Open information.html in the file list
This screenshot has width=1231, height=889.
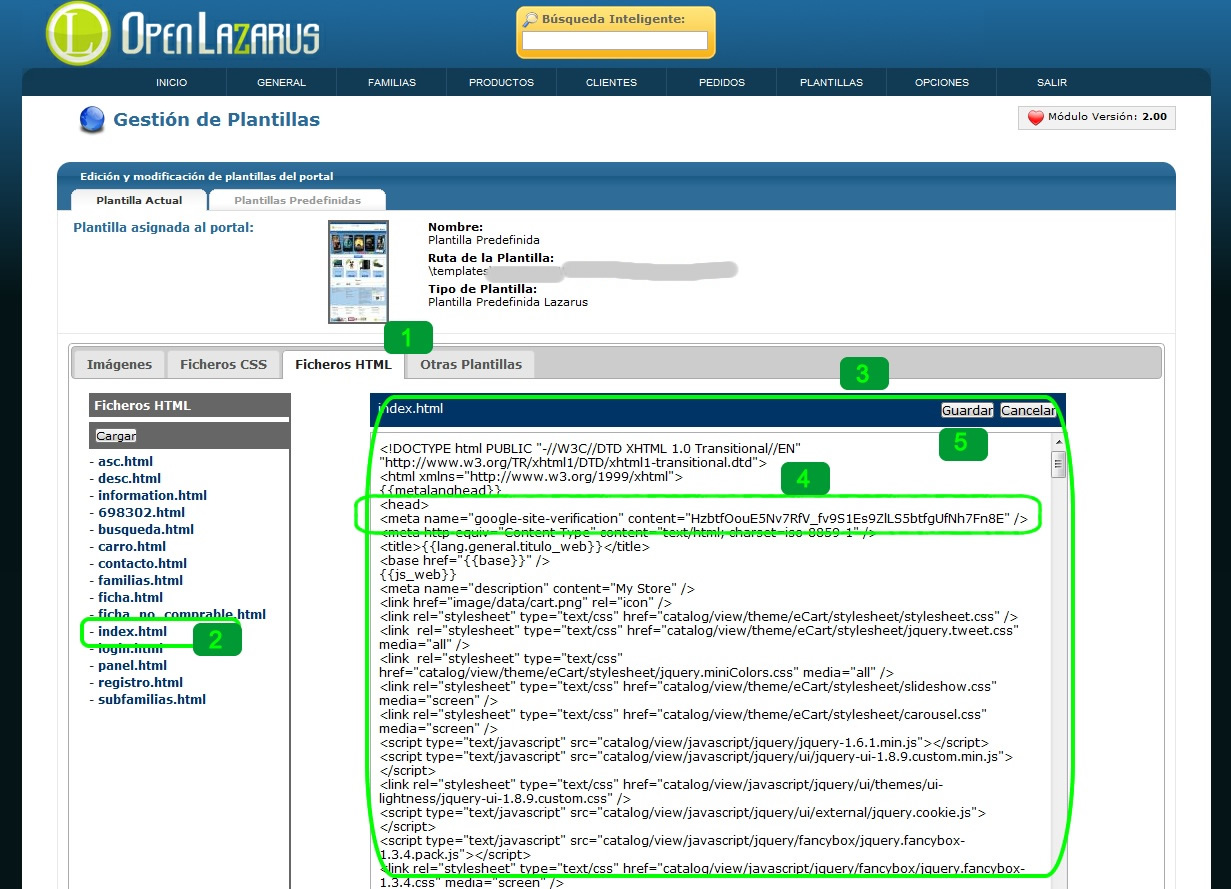[152, 496]
